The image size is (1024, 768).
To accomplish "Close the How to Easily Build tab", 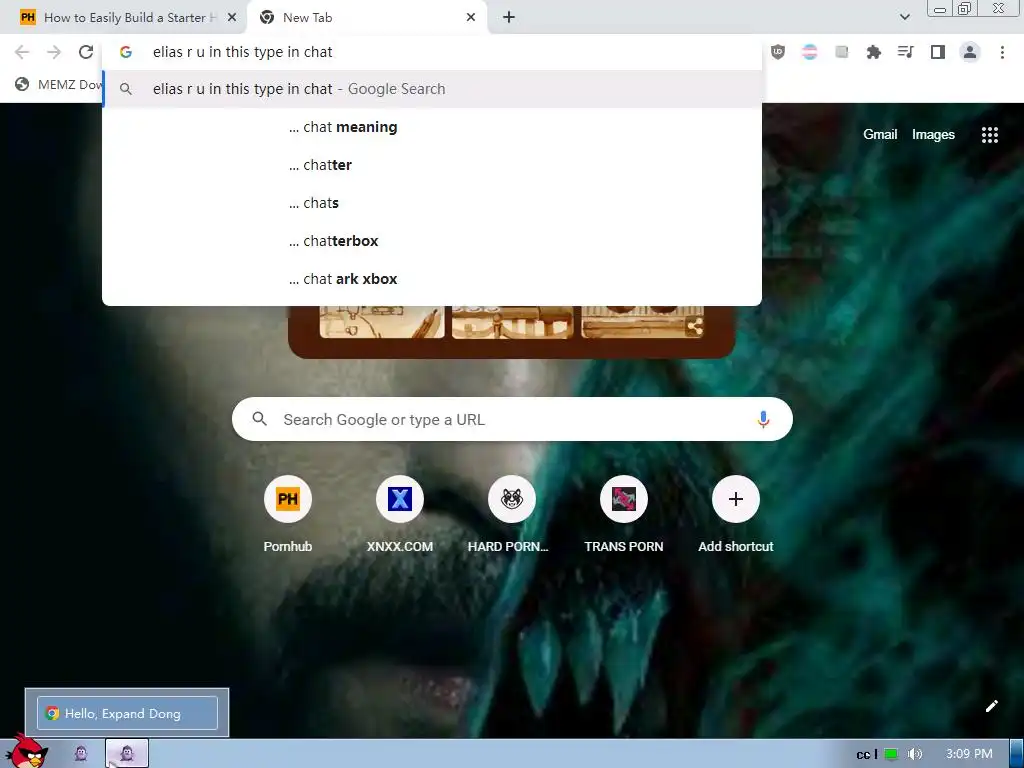I will (232, 18).
